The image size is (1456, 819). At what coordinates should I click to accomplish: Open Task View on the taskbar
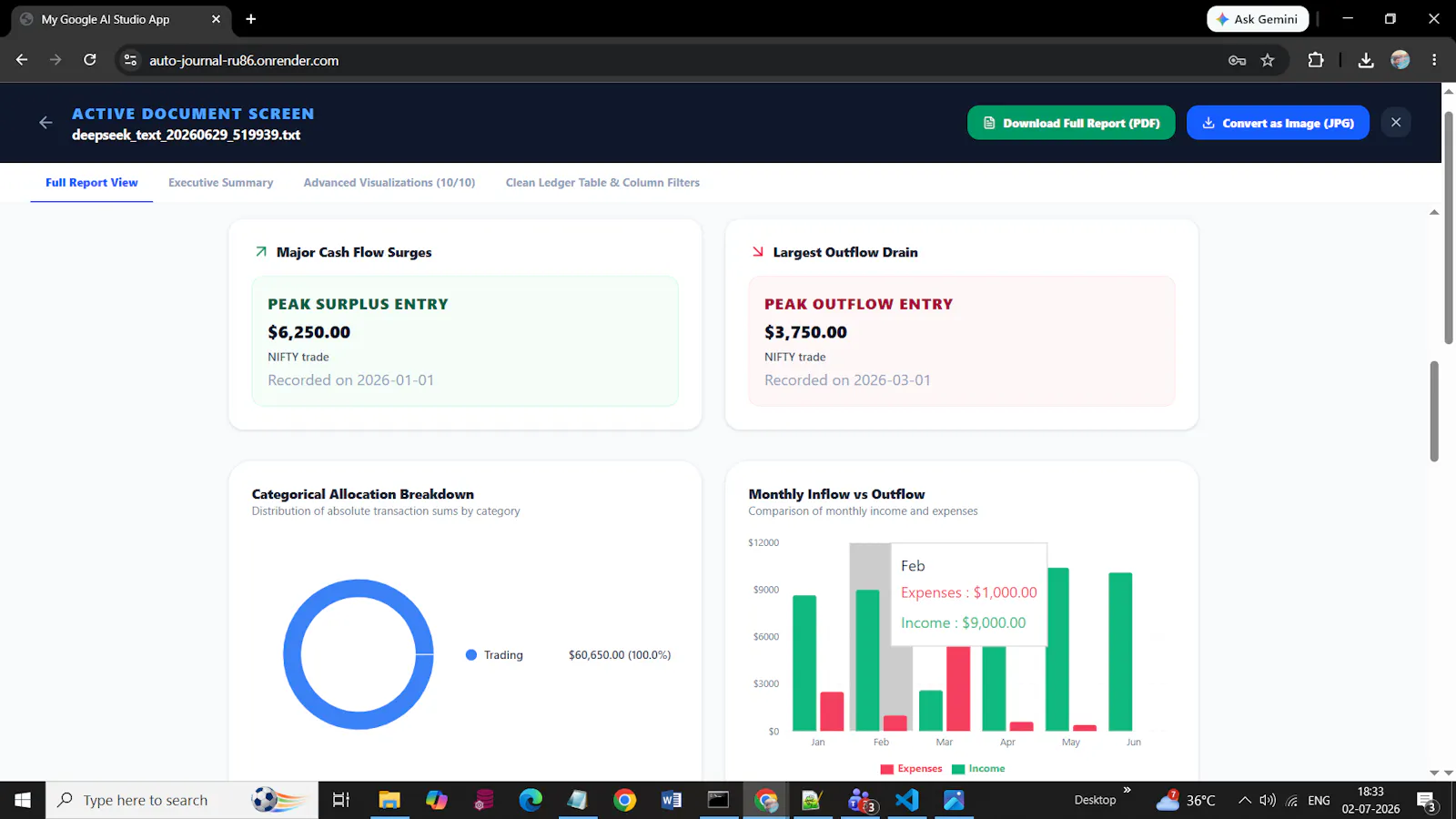pyautogui.click(x=341, y=800)
